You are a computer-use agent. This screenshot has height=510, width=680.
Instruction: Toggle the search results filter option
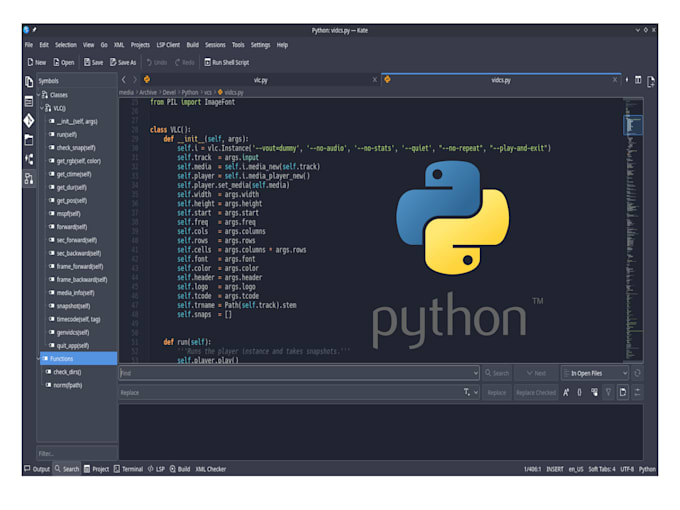608,393
